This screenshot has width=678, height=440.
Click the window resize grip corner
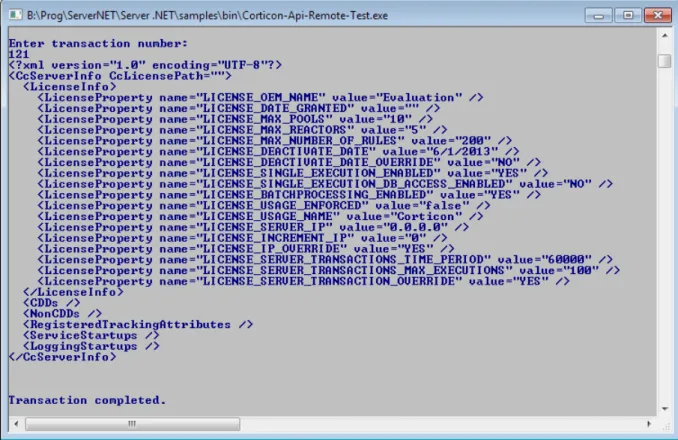(x=666, y=426)
